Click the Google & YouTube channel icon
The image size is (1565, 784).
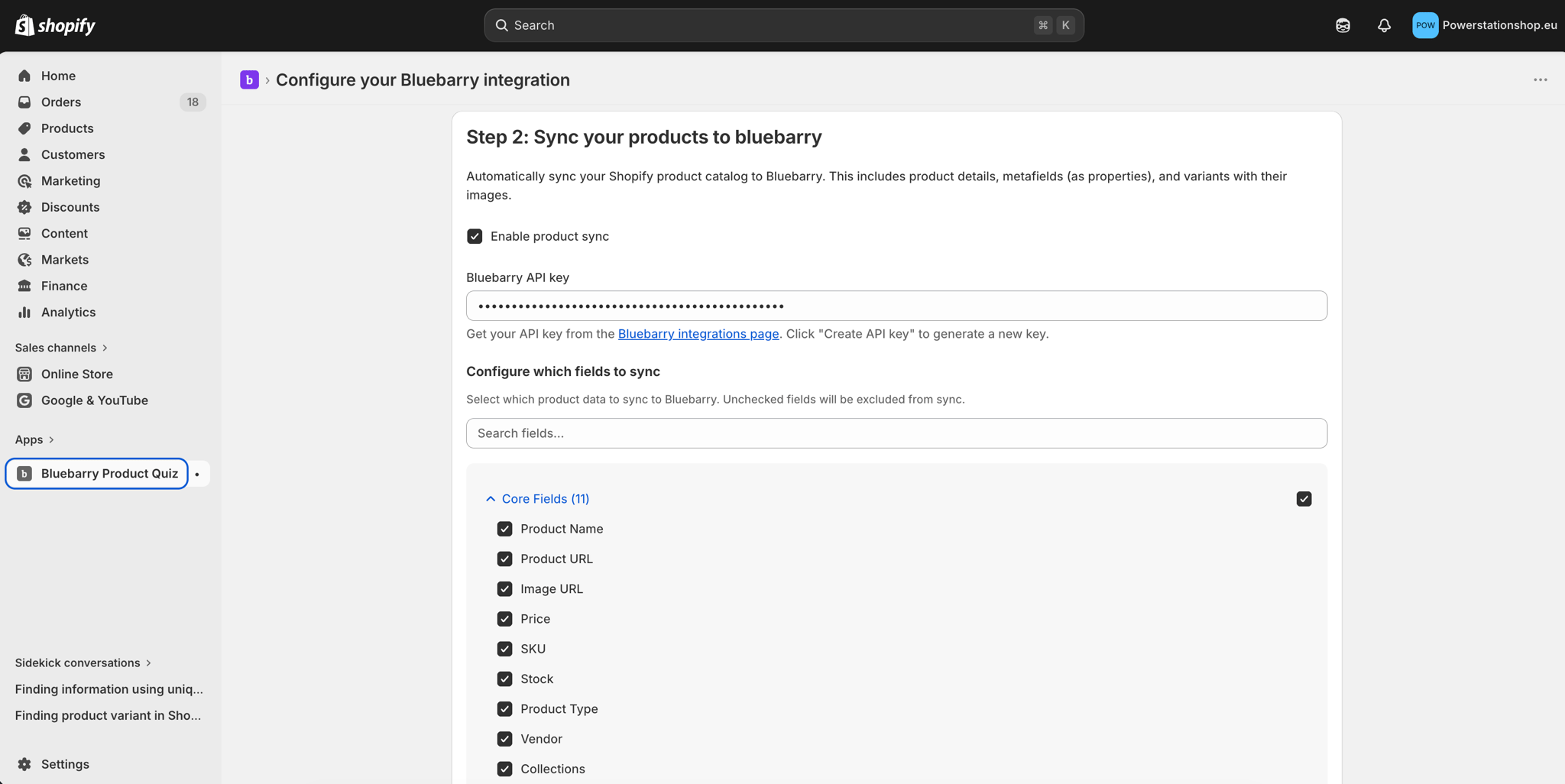coord(25,400)
